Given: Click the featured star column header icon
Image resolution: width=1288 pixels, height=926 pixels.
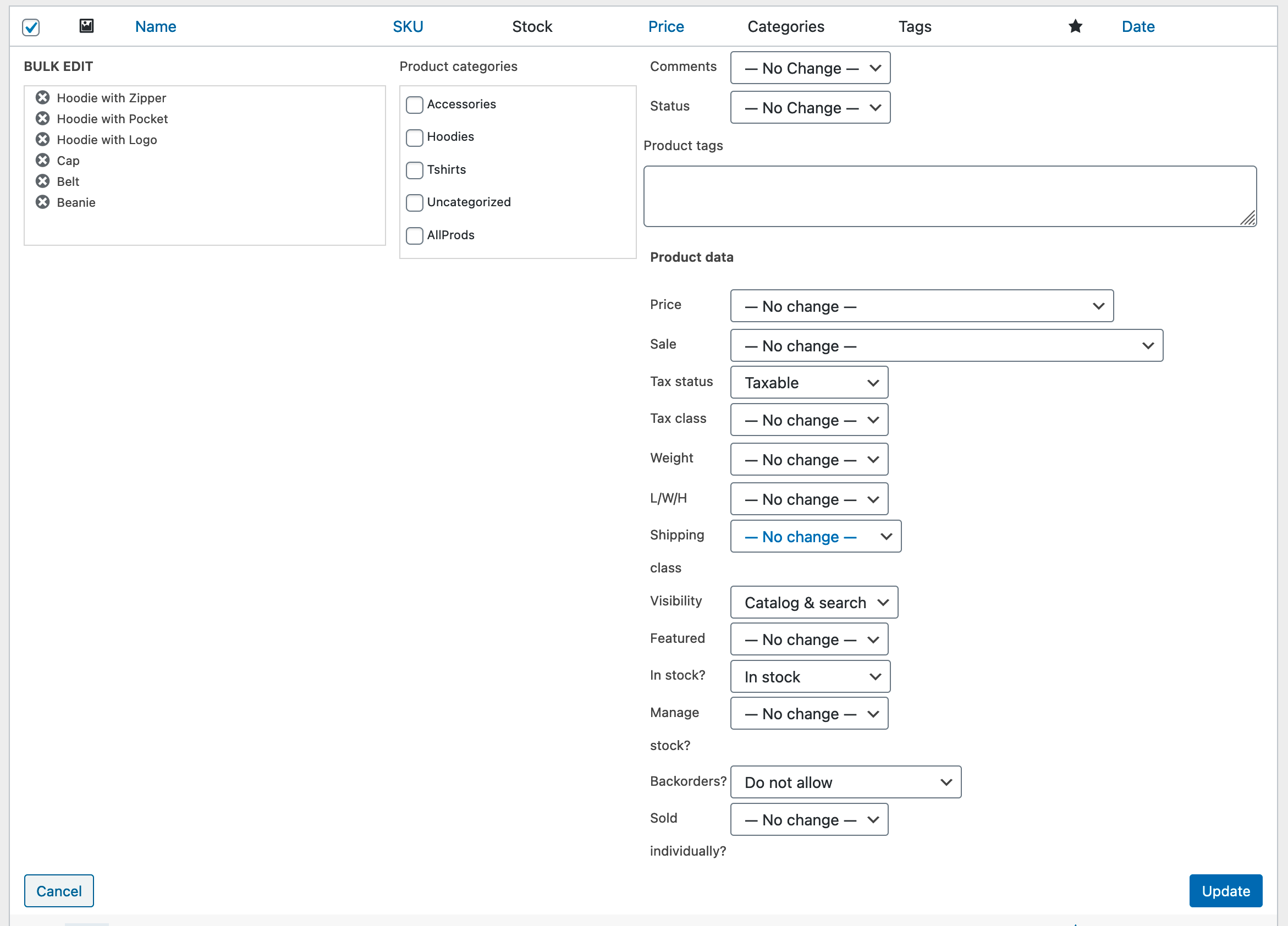Looking at the screenshot, I should 1075,26.
